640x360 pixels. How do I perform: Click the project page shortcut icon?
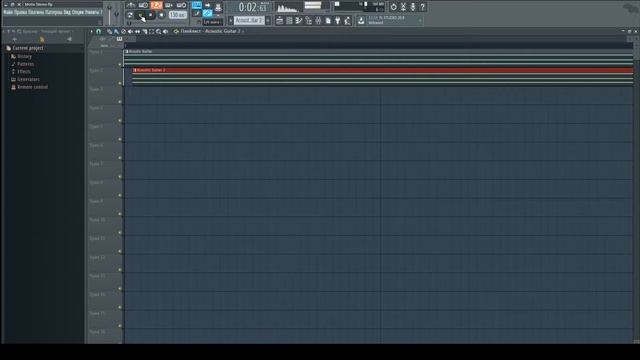coord(328,20)
